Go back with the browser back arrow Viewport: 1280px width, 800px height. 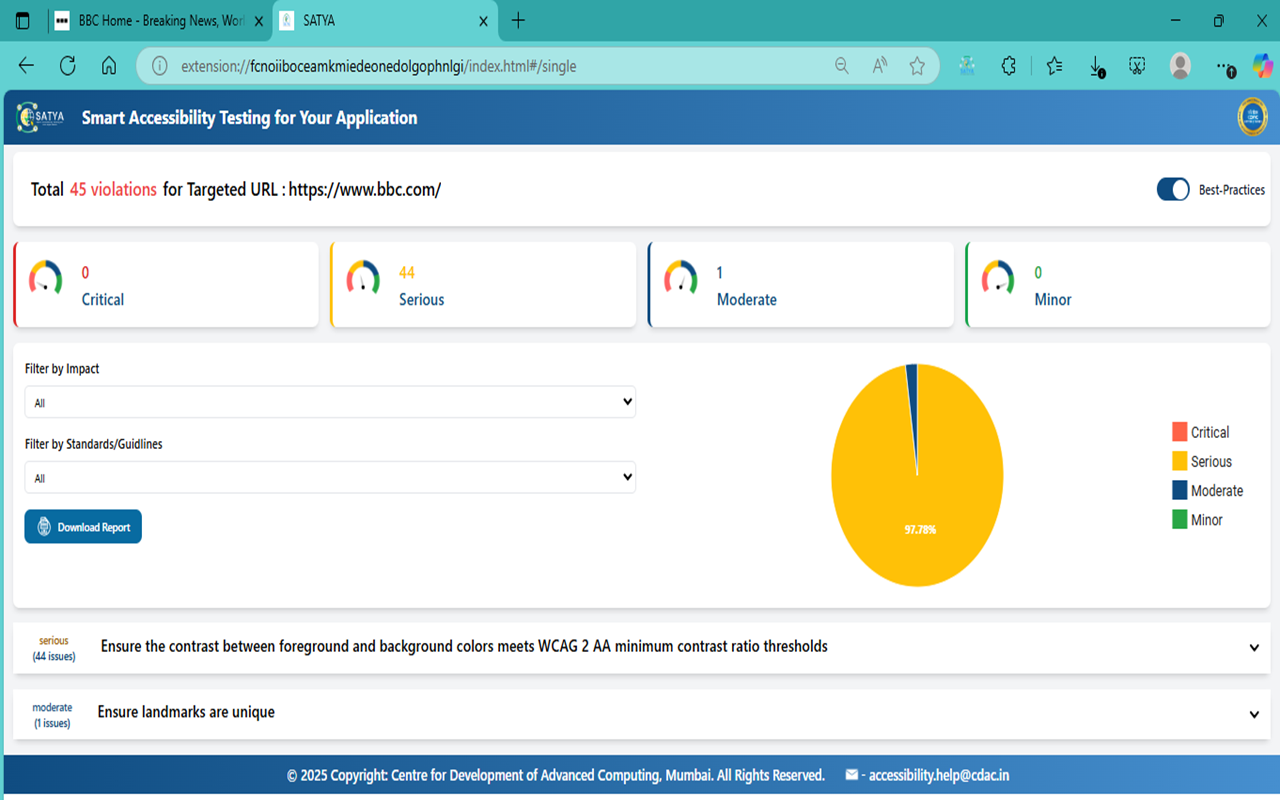tap(26, 66)
